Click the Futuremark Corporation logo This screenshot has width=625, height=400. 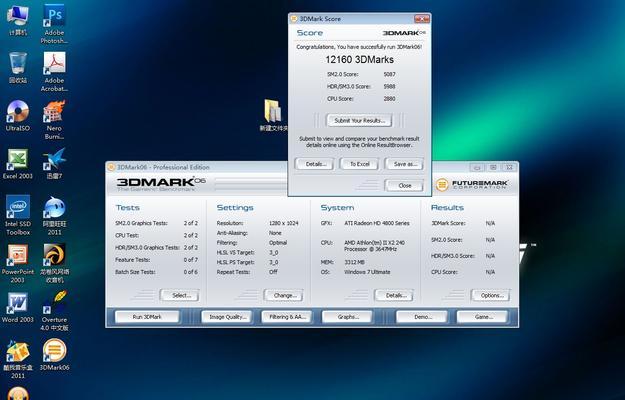coord(471,184)
